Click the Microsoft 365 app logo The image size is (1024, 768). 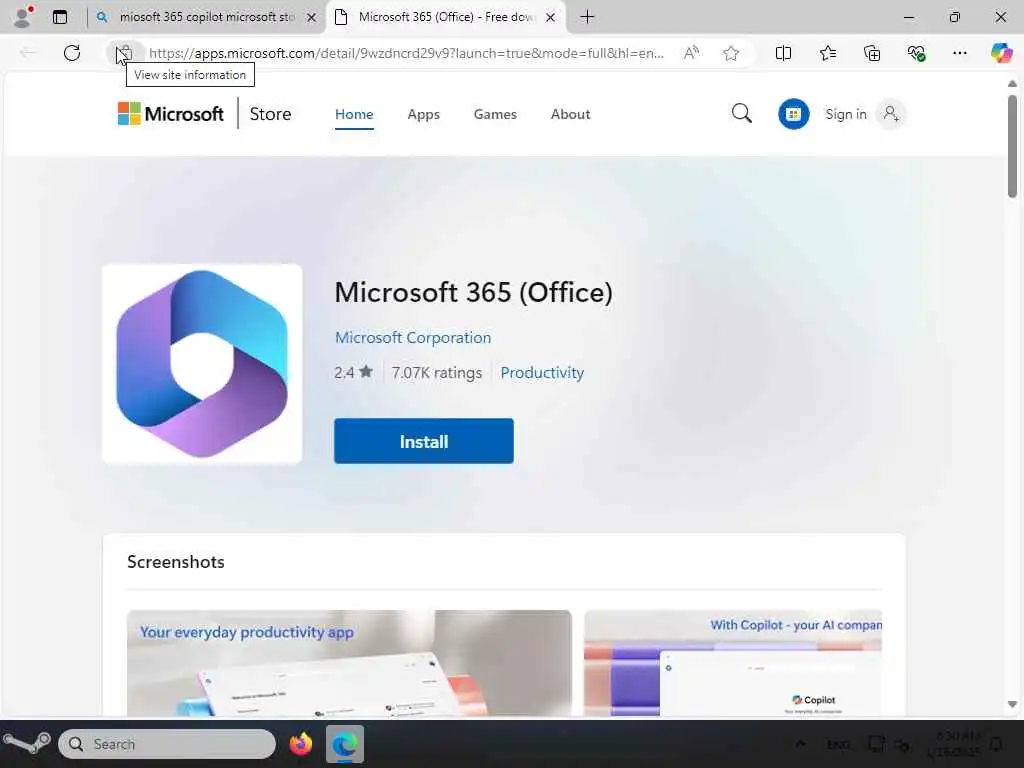[202, 364]
